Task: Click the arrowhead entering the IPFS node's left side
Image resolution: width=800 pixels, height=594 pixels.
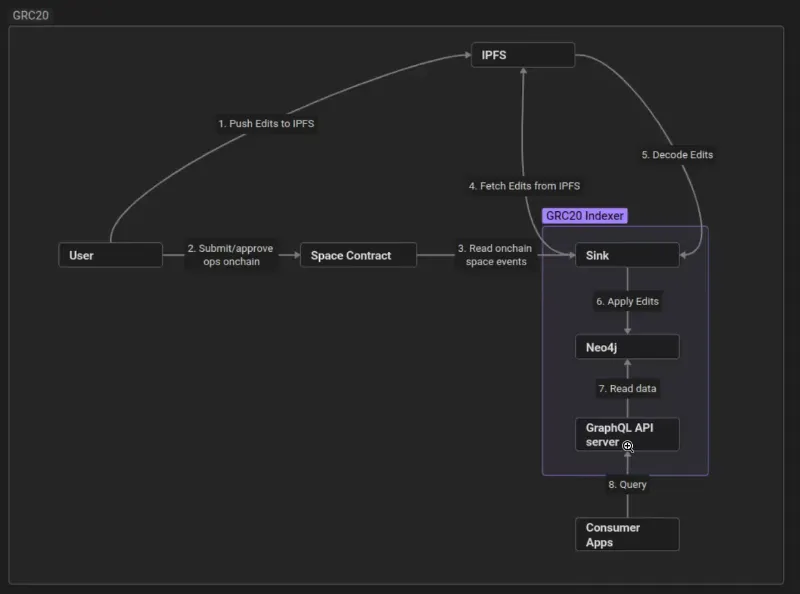Action: click(467, 57)
